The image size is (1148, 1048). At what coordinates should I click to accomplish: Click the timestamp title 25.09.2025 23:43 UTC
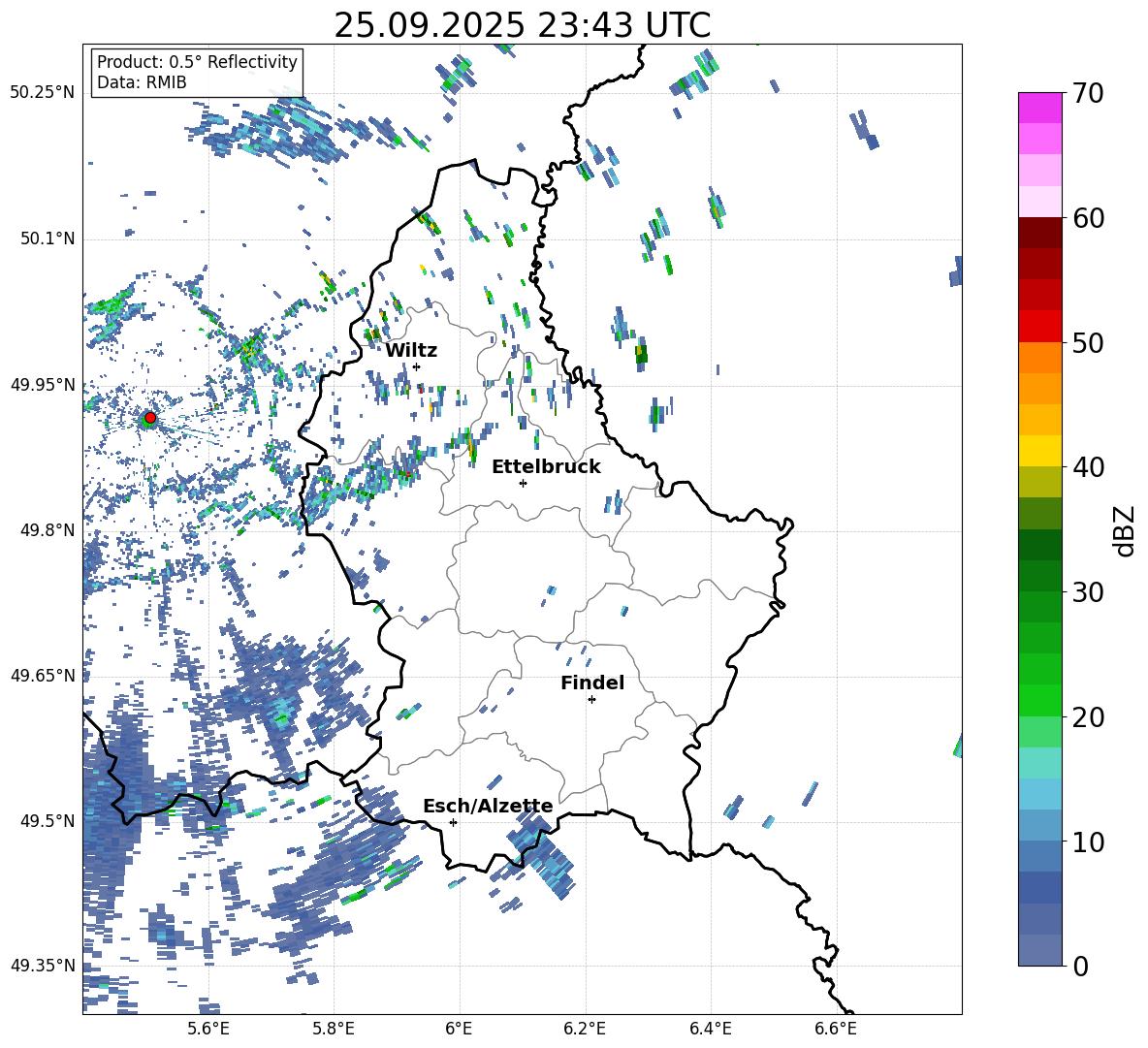coord(522,25)
